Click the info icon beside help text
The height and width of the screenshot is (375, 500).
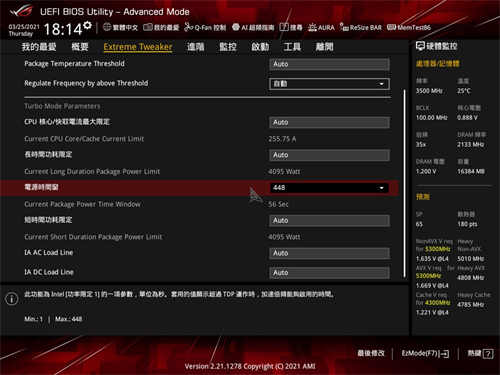click(x=12, y=299)
